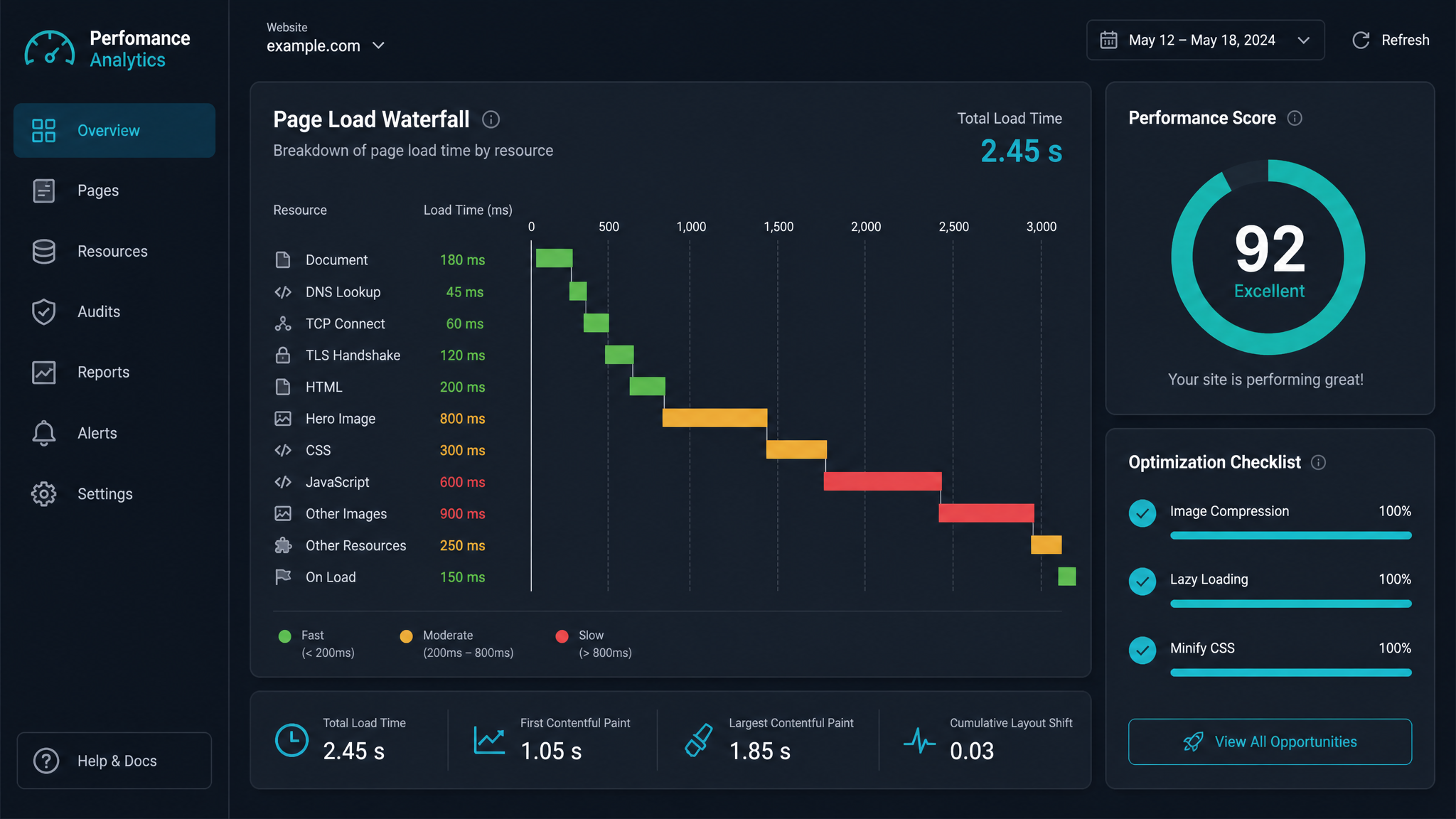Click the Other Images waterfall bar

click(x=987, y=513)
